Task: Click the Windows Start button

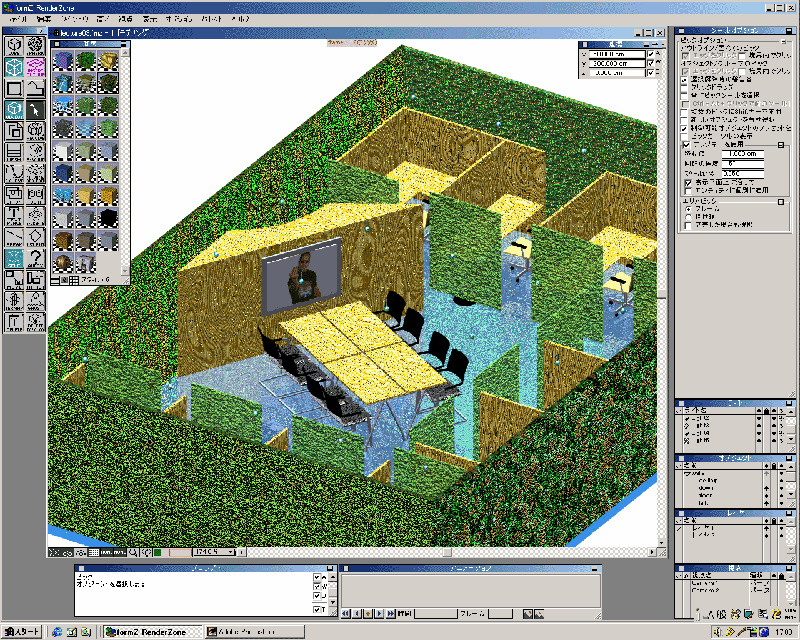Action: point(23,632)
